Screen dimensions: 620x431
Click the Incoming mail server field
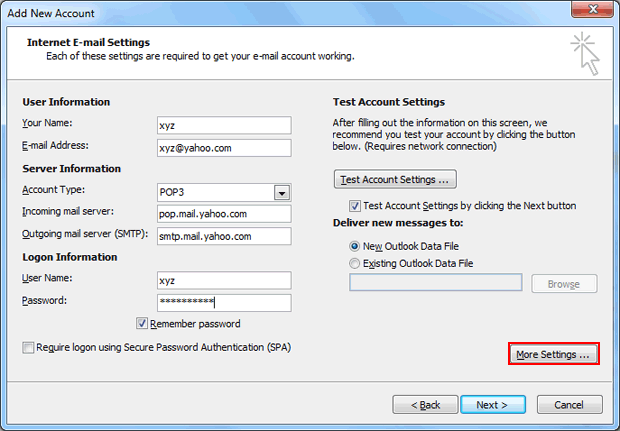point(224,214)
